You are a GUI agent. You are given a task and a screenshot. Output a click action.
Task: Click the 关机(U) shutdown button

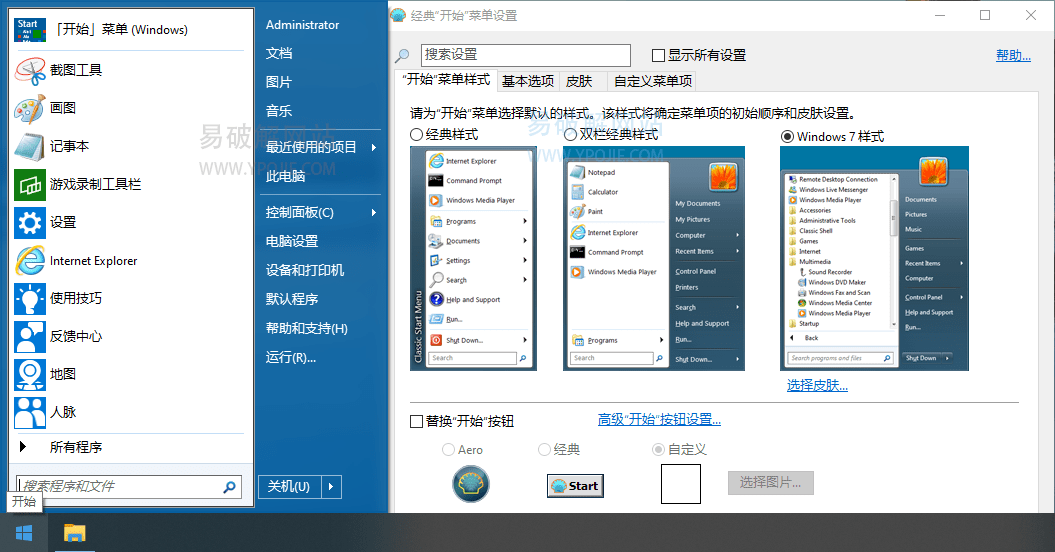pos(289,487)
